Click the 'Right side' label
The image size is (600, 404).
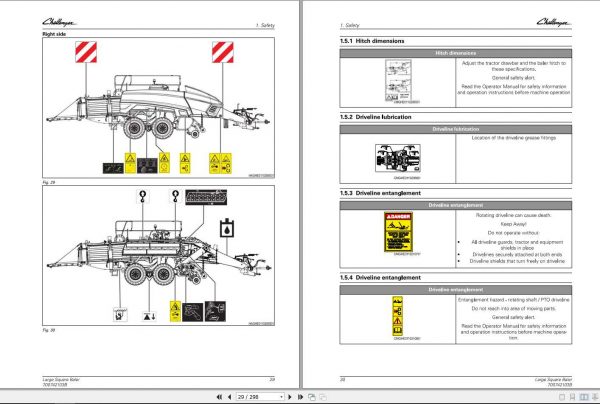point(54,34)
